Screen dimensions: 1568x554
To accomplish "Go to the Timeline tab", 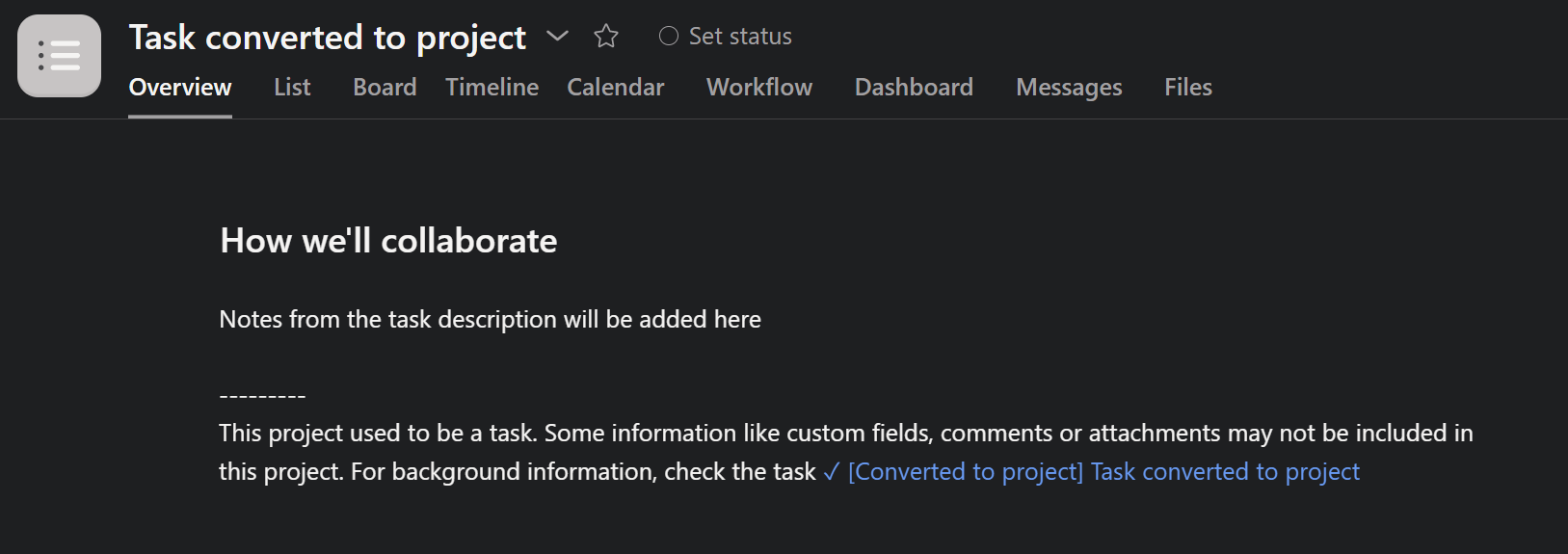I will (492, 87).
